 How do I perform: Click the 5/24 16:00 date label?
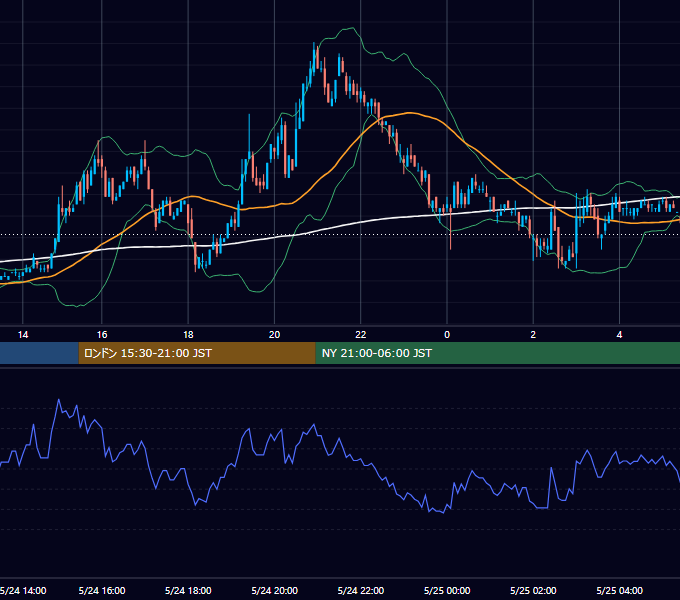[x=102, y=591]
